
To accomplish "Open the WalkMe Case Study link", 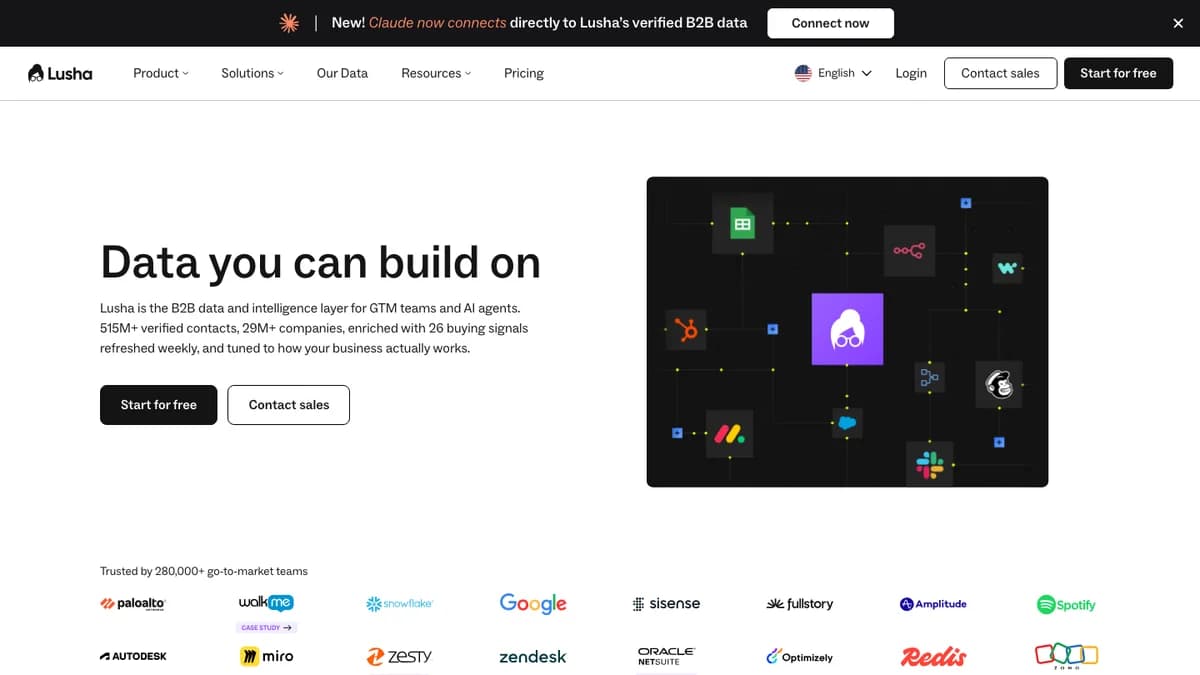I will pyautogui.click(x=266, y=628).
